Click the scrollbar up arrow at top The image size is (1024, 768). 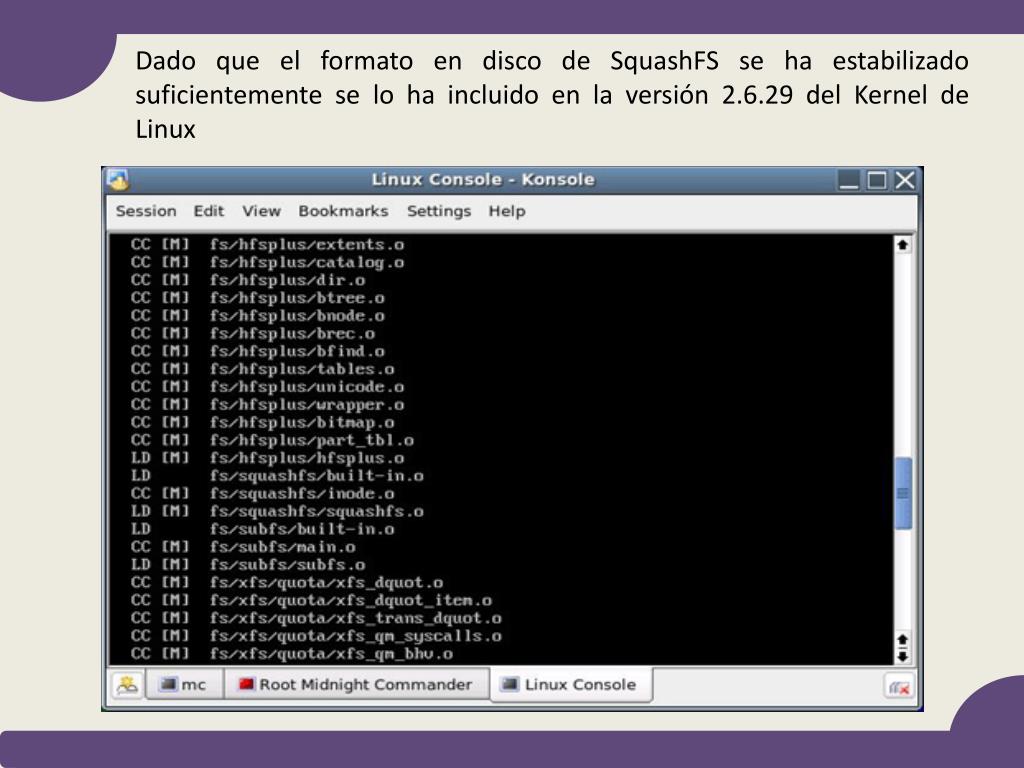[x=903, y=245]
